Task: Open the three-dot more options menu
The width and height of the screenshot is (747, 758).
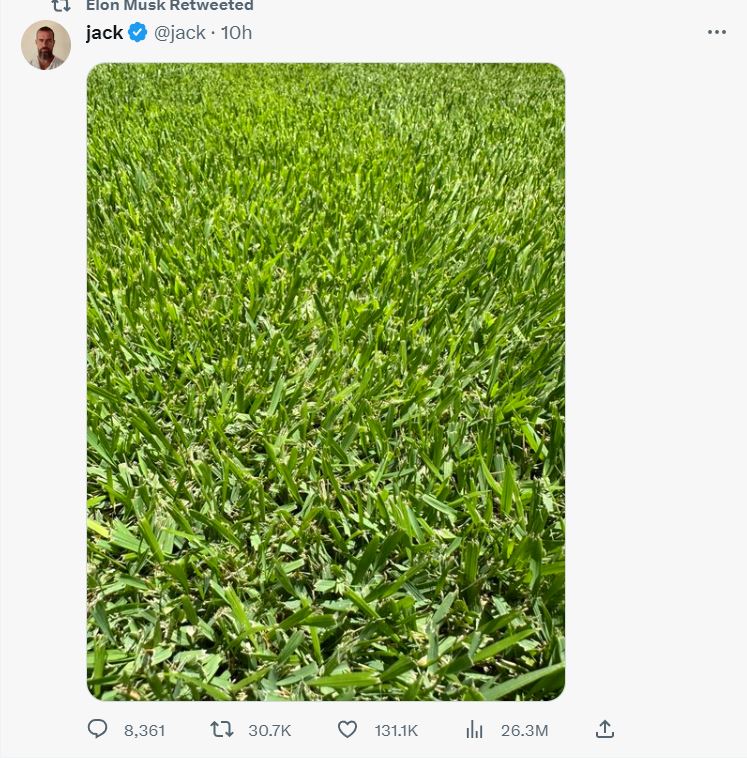Action: (717, 32)
